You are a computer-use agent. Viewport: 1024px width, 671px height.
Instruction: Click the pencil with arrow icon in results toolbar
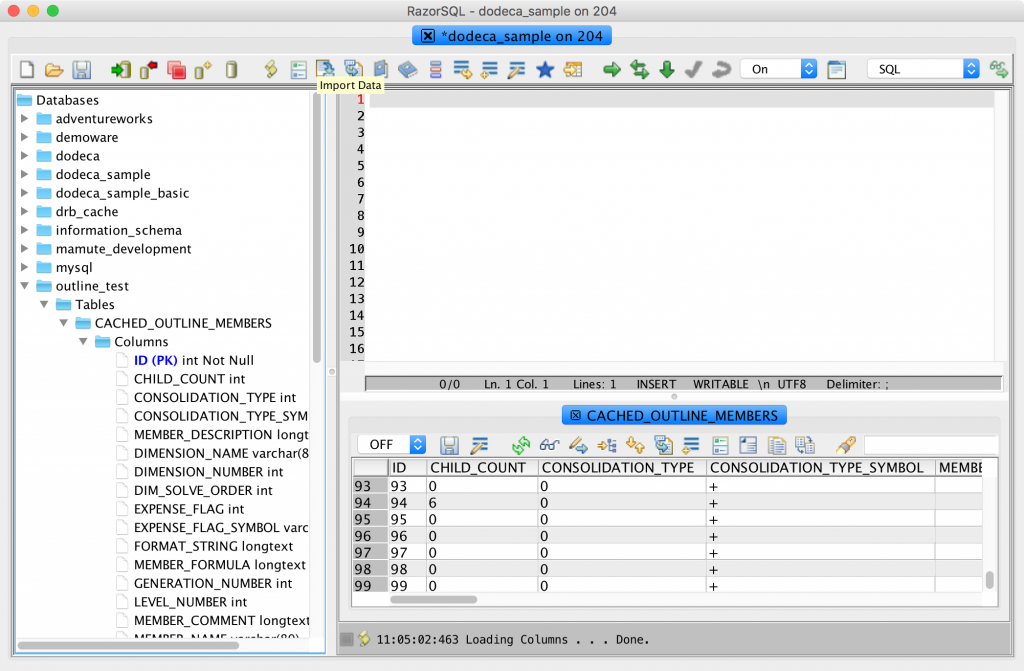(x=578, y=445)
